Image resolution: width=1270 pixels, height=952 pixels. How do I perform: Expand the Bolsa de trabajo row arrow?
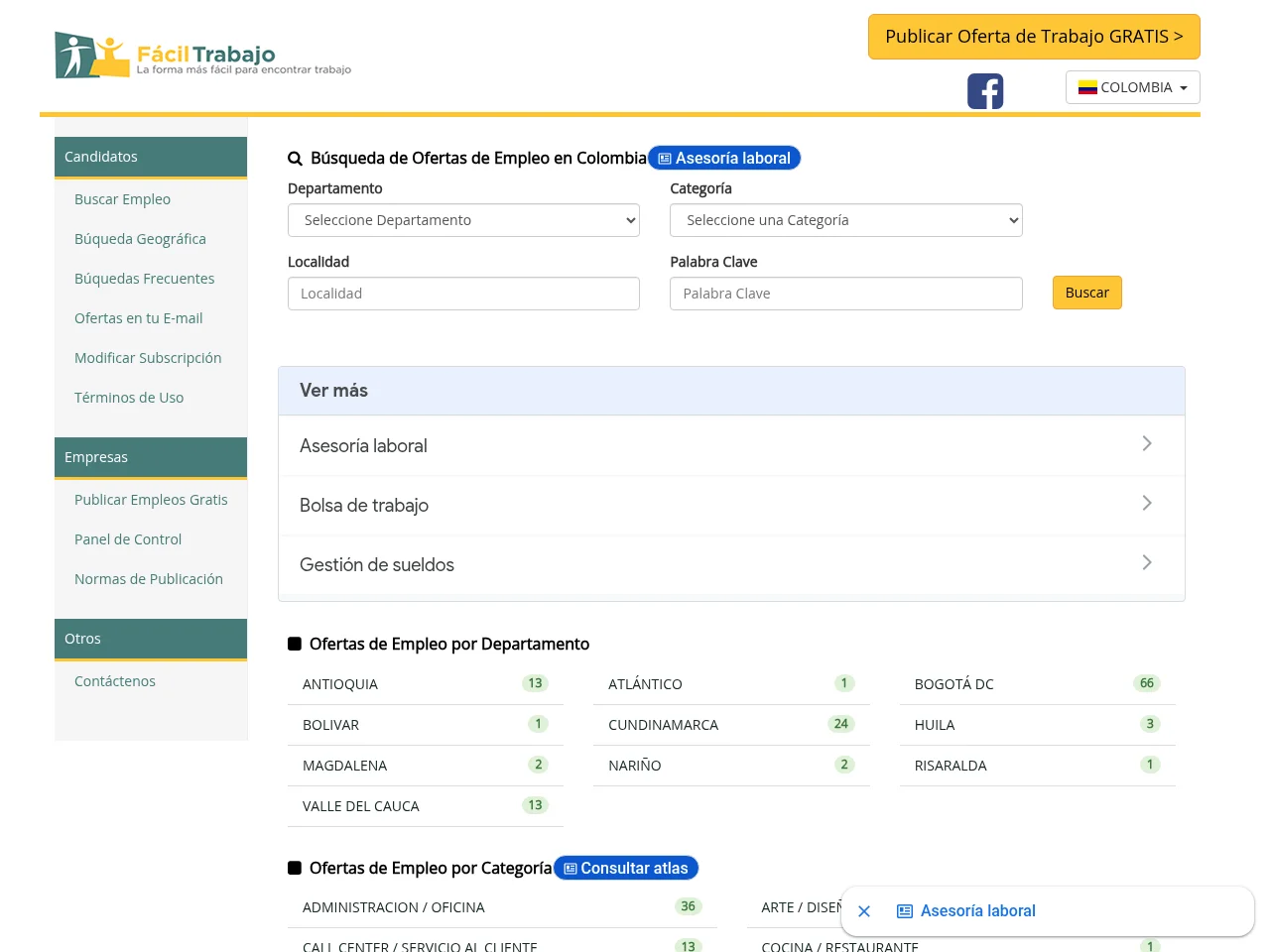(x=1147, y=503)
